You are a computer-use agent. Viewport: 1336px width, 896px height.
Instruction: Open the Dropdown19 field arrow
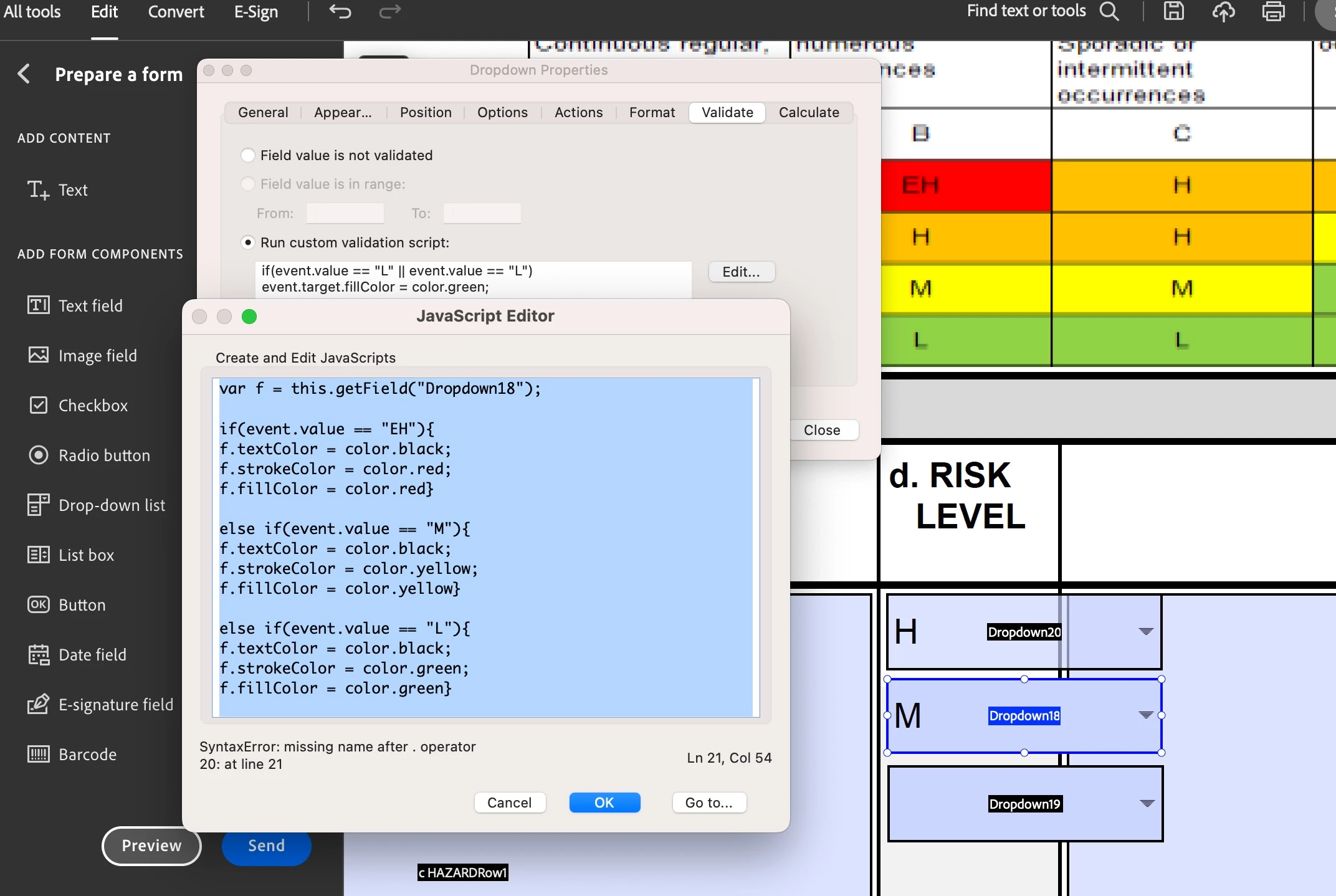click(1147, 804)
